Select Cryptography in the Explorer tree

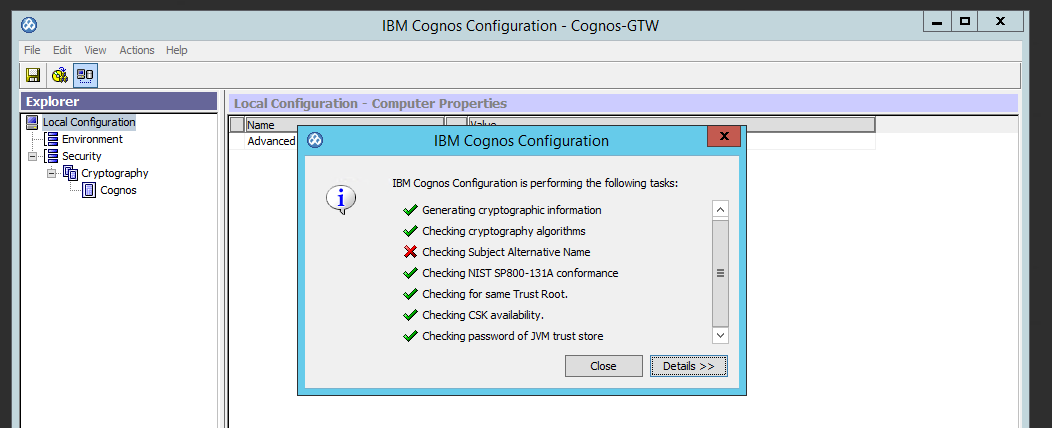[115, 173]
